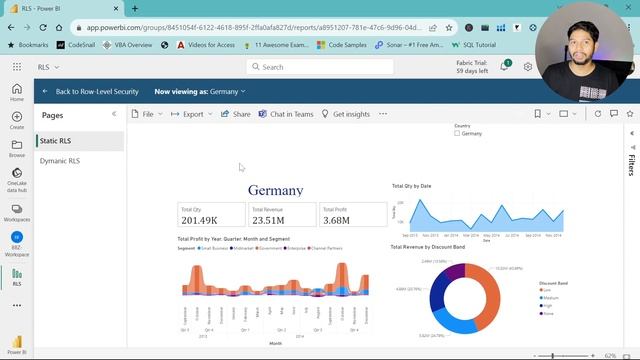Viewport: 640px width, 360px height.
Task: Open the notifications bell
Action: click(504, 67)
